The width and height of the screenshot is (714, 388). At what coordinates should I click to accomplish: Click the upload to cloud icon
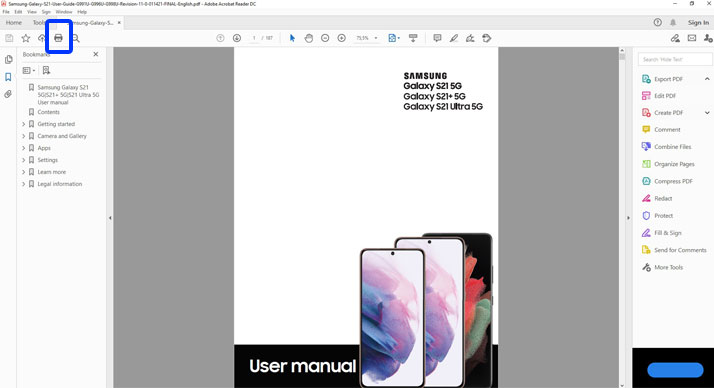42,38
